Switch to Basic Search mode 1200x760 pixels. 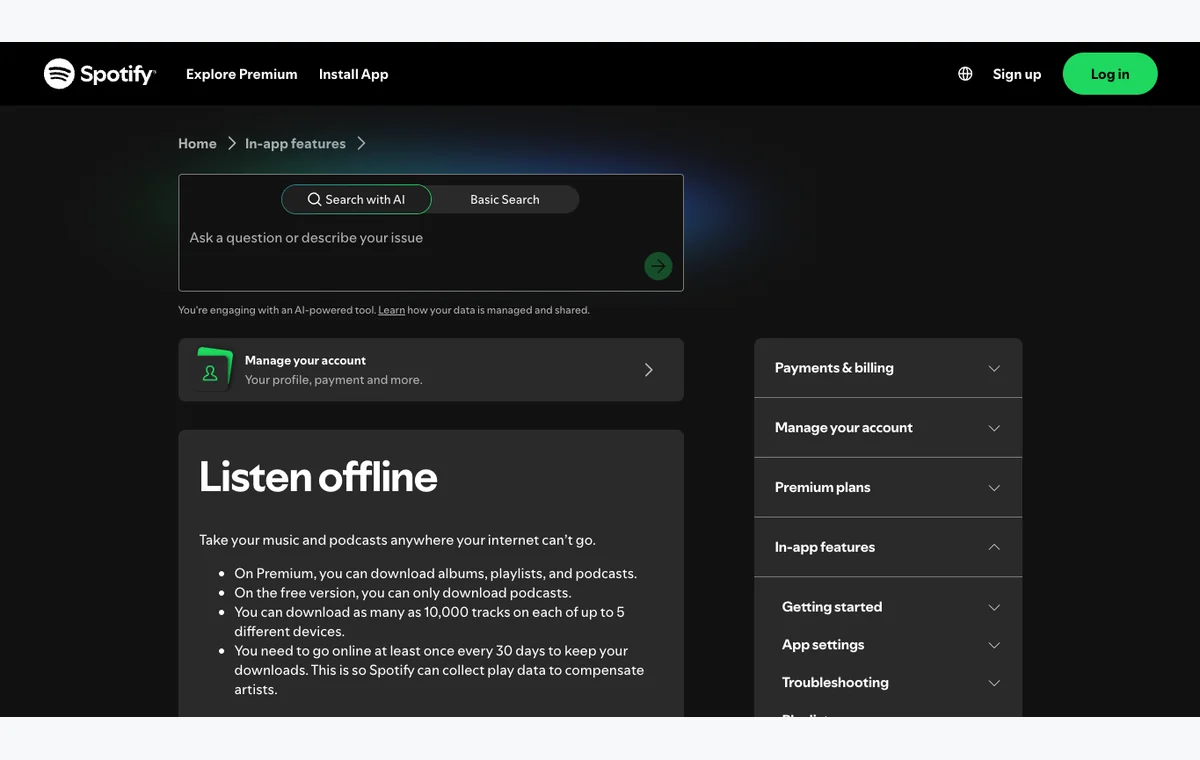[505, 199]
